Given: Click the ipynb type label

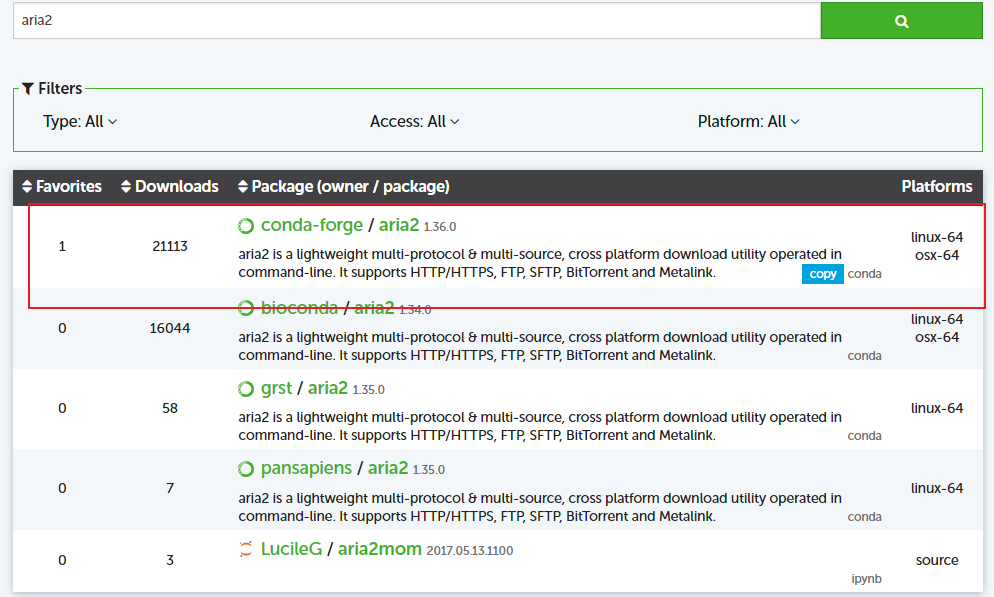Looking at the screenshot, I should 866,579.
